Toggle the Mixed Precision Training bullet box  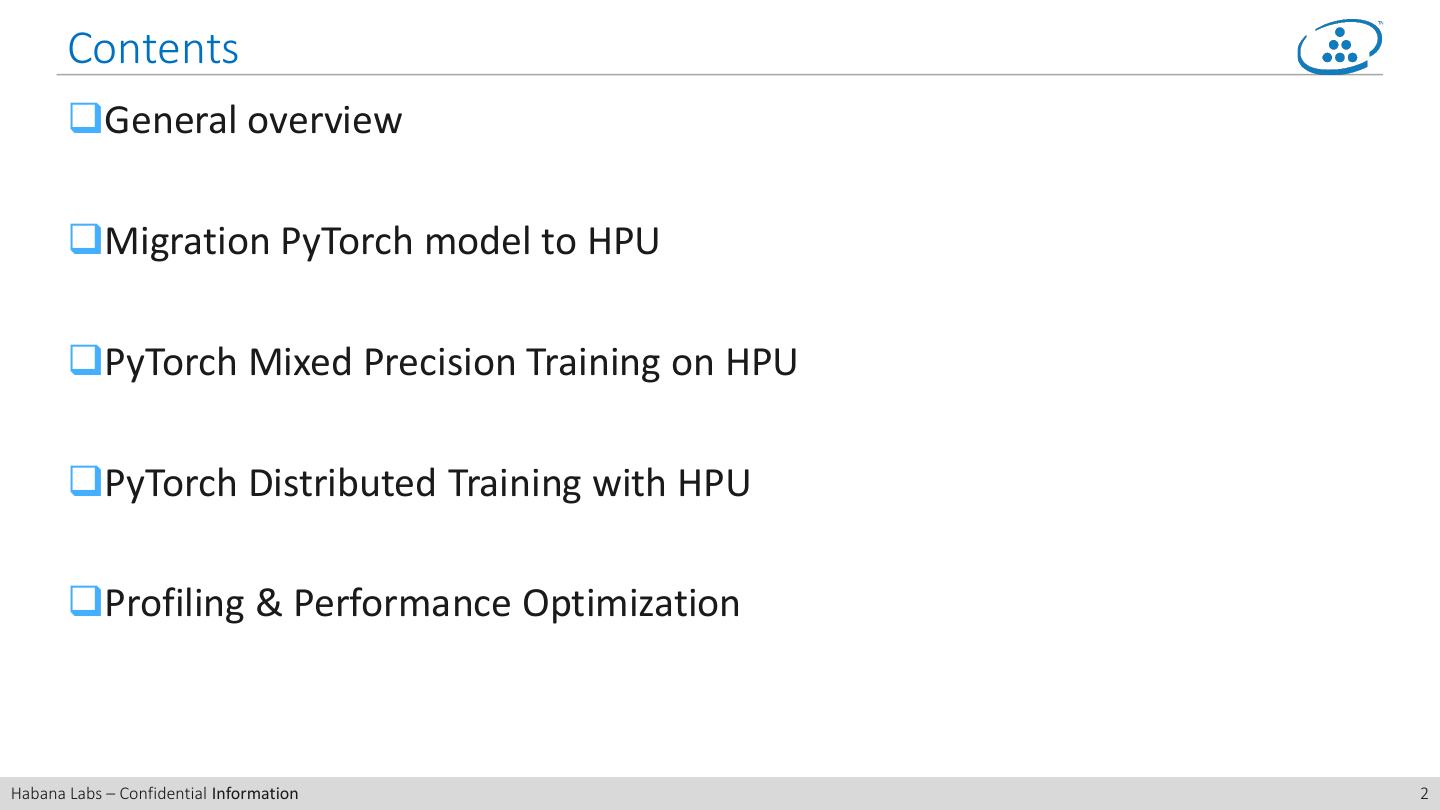click(x=85, y=361)
